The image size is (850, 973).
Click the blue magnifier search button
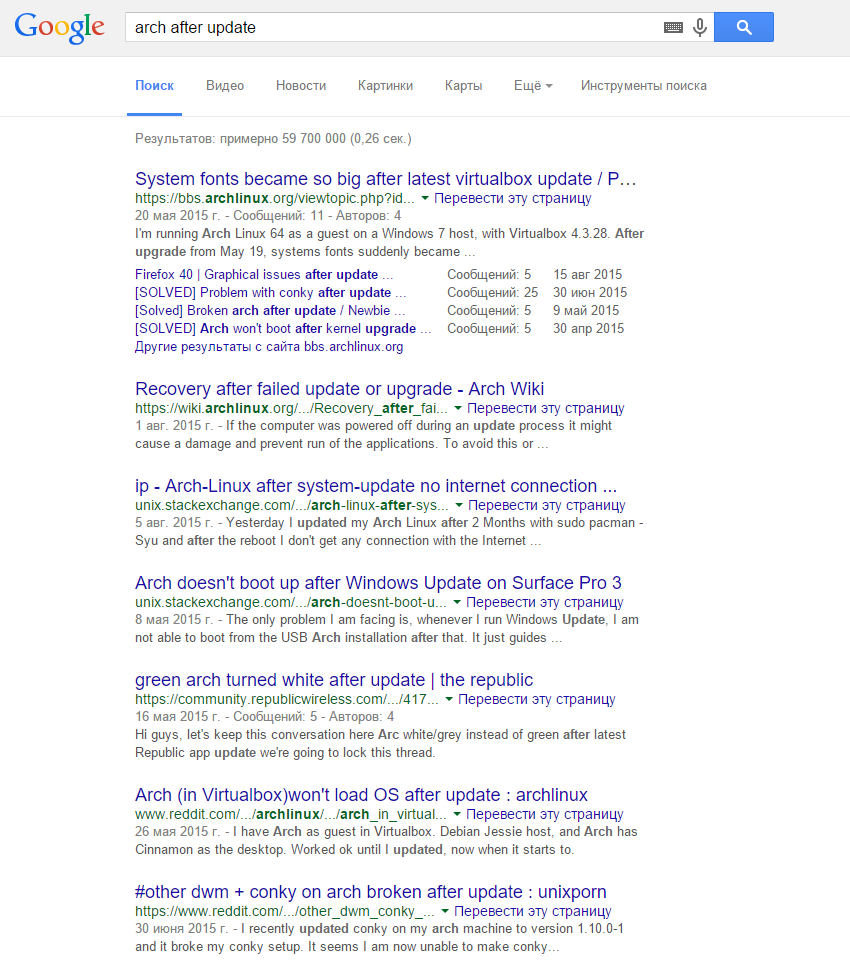click(x=744, y=27)
